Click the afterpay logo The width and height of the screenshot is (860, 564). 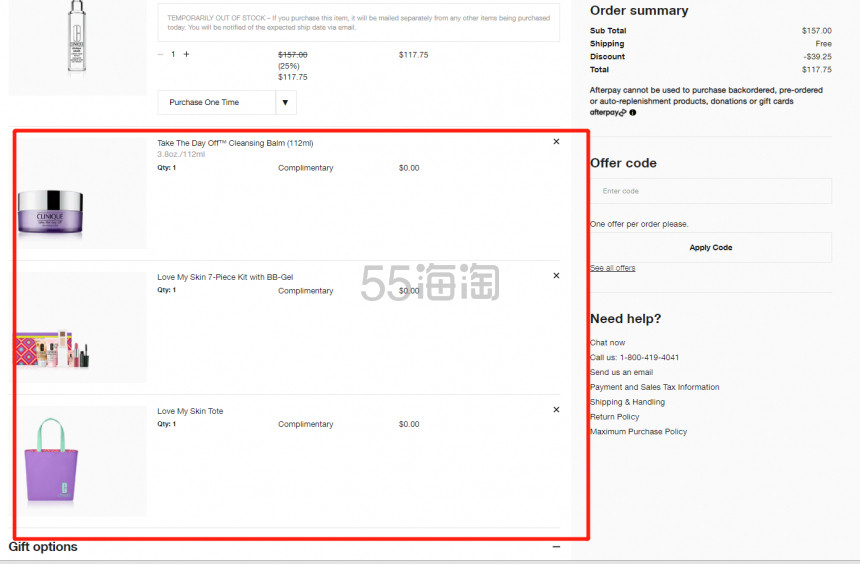point(608,112)
